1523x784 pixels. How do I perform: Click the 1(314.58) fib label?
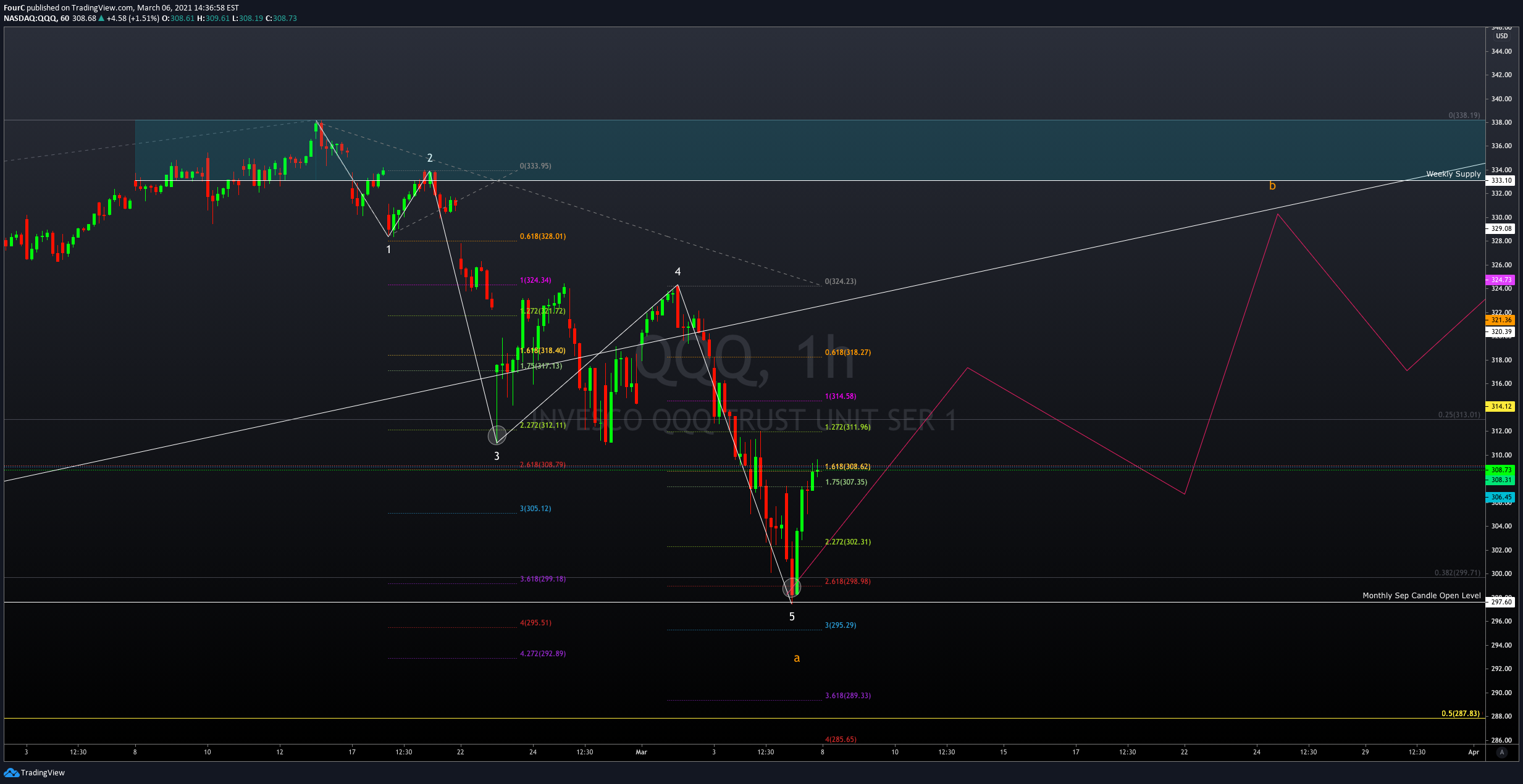click(841, 396)
